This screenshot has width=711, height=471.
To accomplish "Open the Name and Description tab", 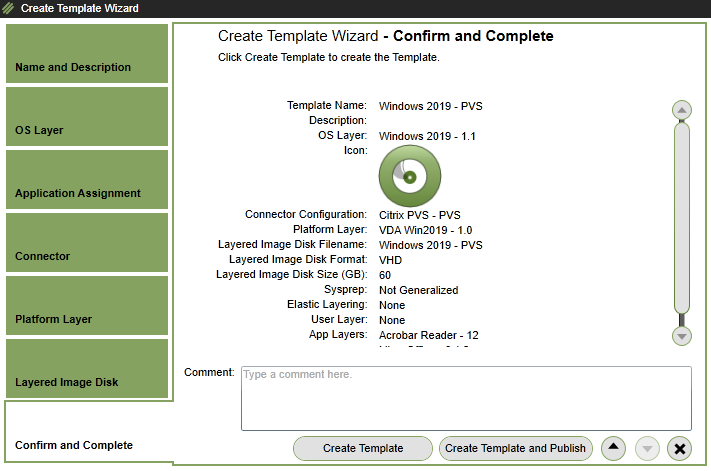I will tap(87, 54).
